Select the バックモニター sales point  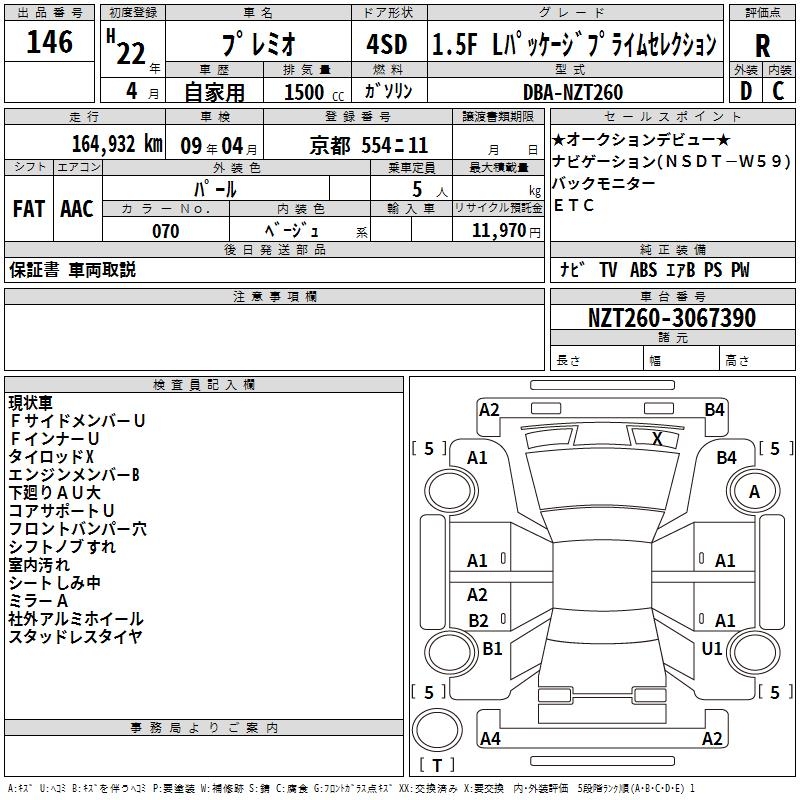(604, 183)
